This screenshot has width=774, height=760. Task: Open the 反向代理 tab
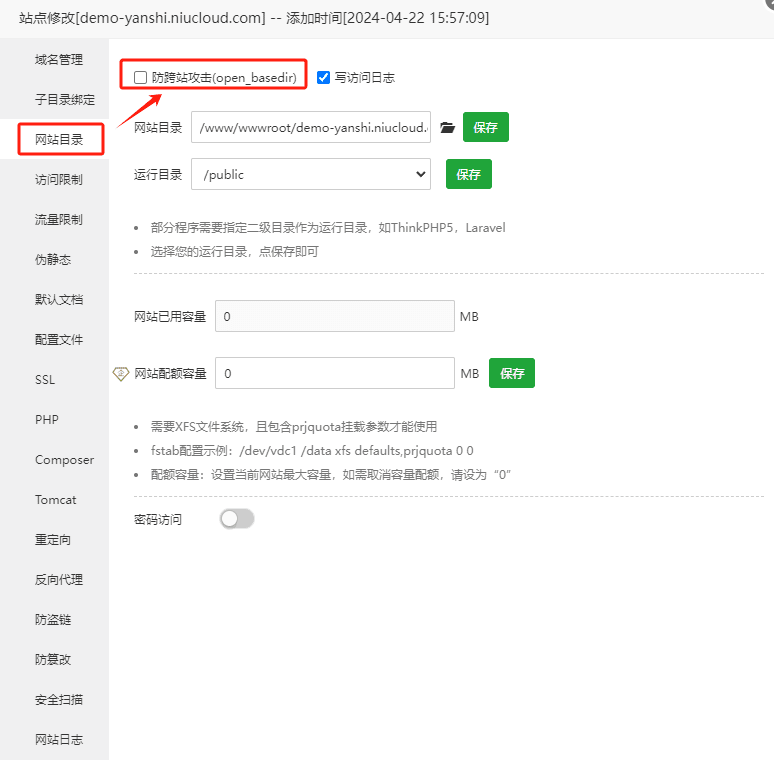click(x=59, y=580)
